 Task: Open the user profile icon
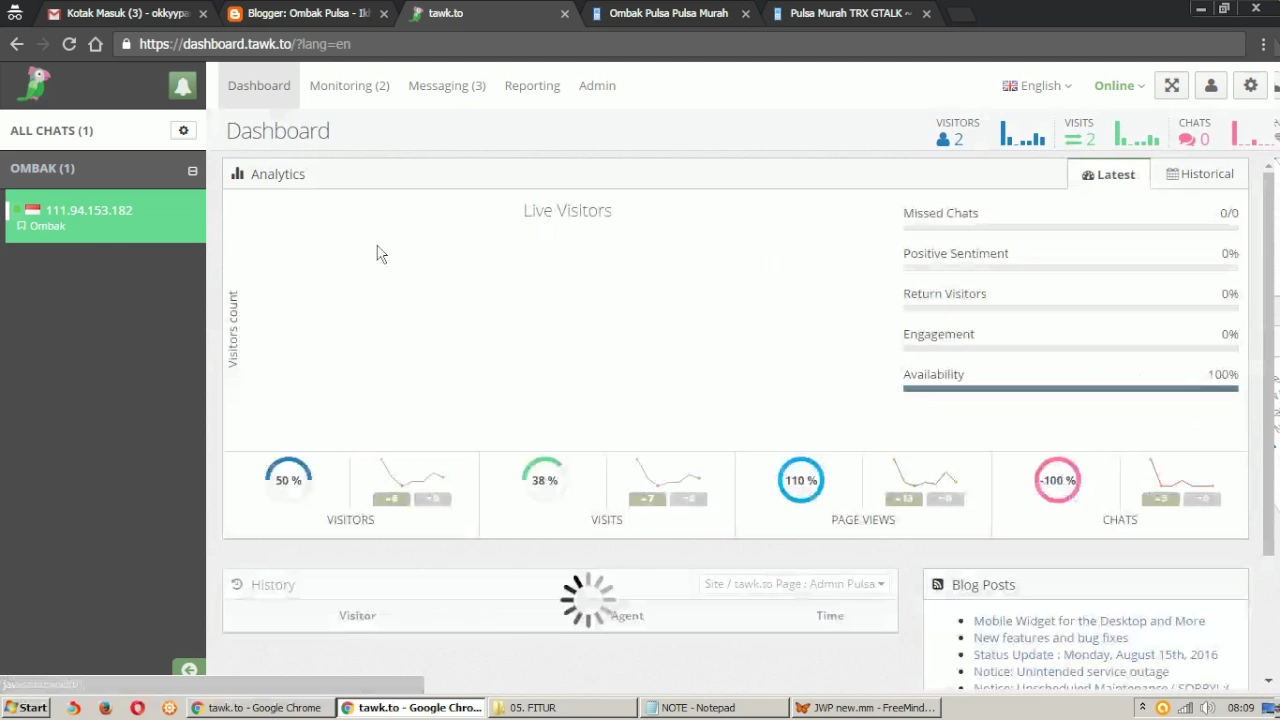pos(1211,86)
